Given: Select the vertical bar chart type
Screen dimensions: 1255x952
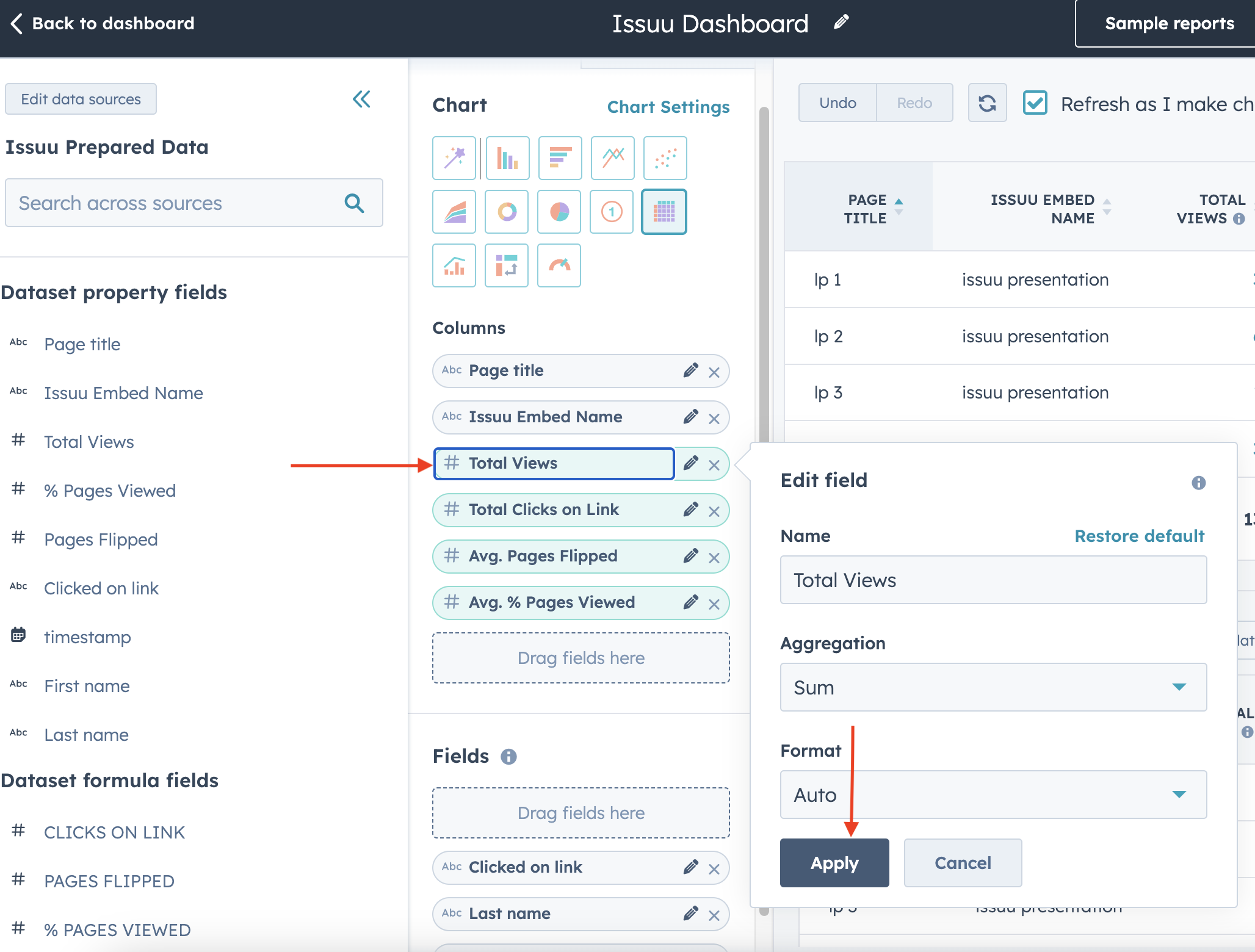Looking at the screenshot, I should coord(507,158).
